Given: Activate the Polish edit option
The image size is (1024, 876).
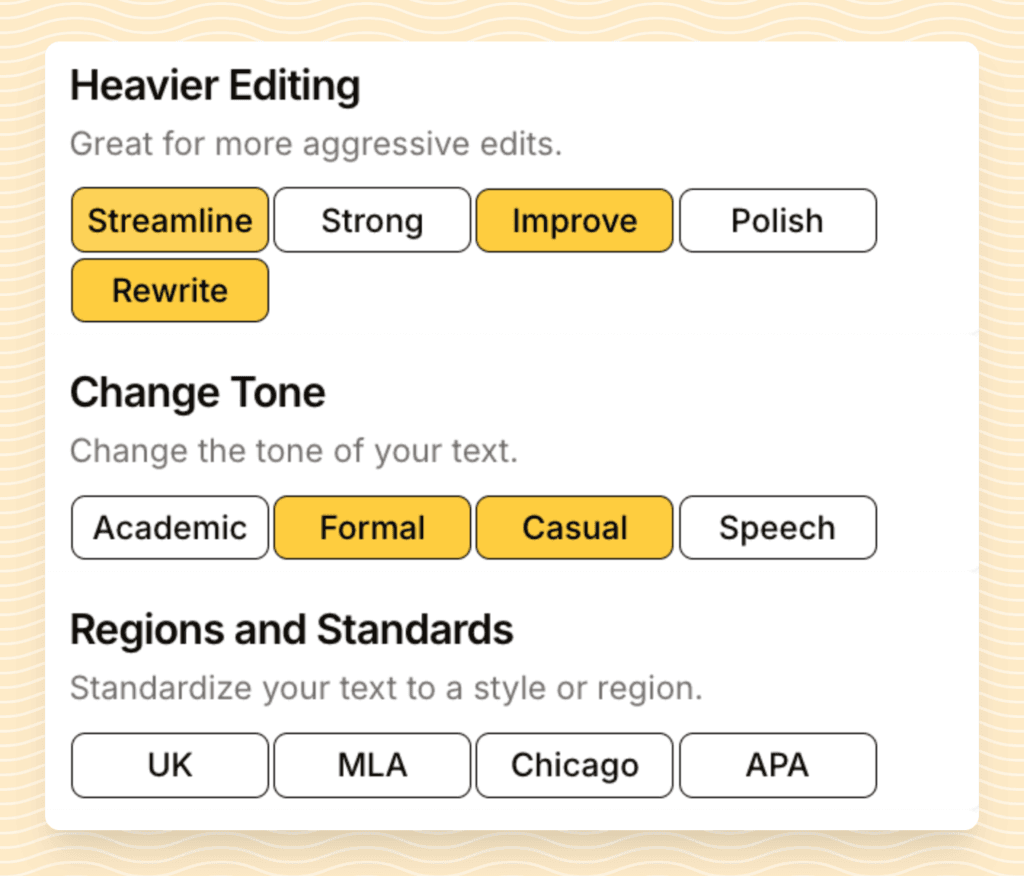Looking at the screenshot, I should coord(777,220).
